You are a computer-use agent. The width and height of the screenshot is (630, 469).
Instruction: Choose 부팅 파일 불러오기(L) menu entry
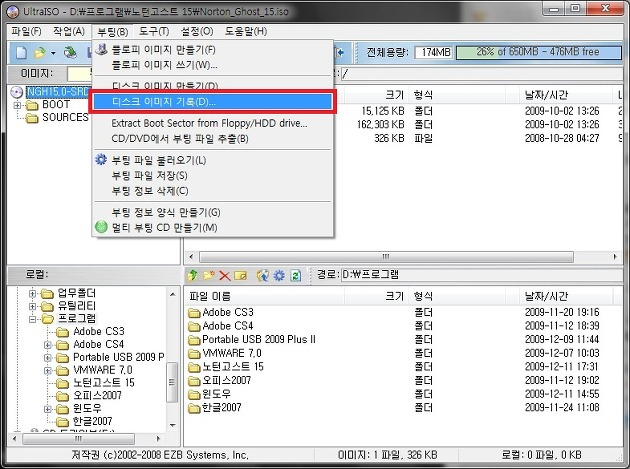213,160
